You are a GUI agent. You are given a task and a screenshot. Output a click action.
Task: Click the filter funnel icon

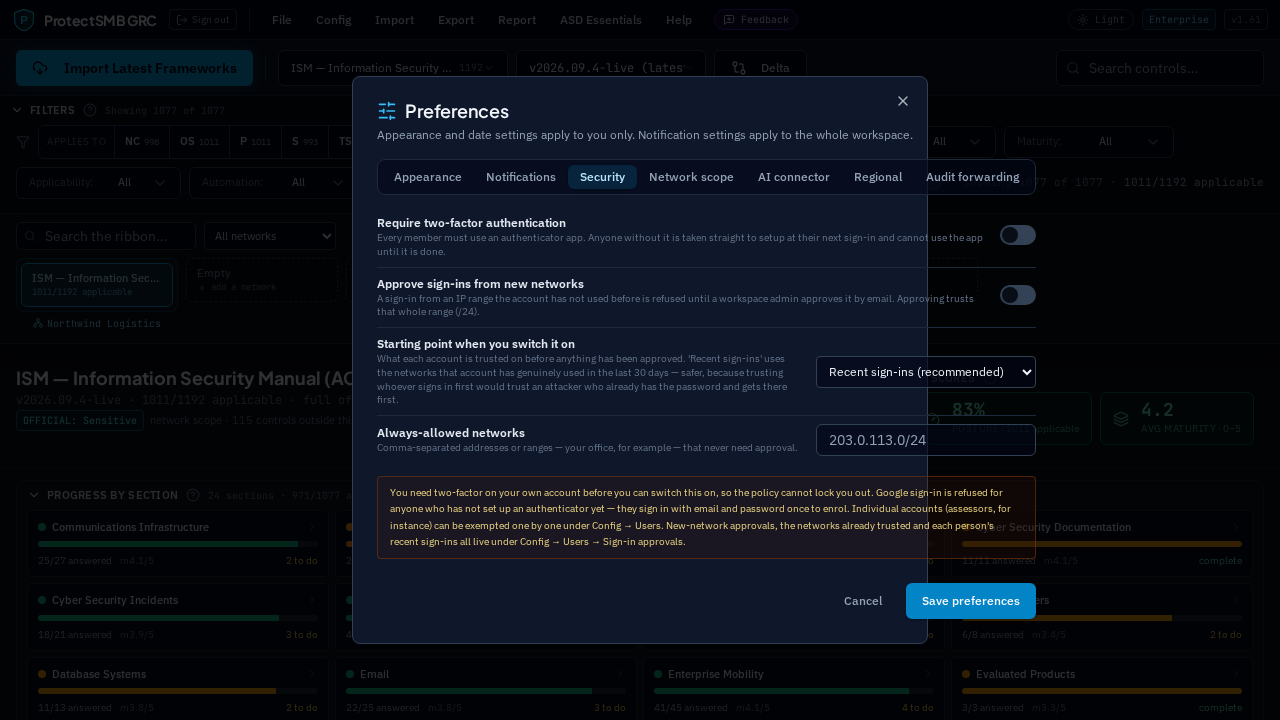point(23,142)
